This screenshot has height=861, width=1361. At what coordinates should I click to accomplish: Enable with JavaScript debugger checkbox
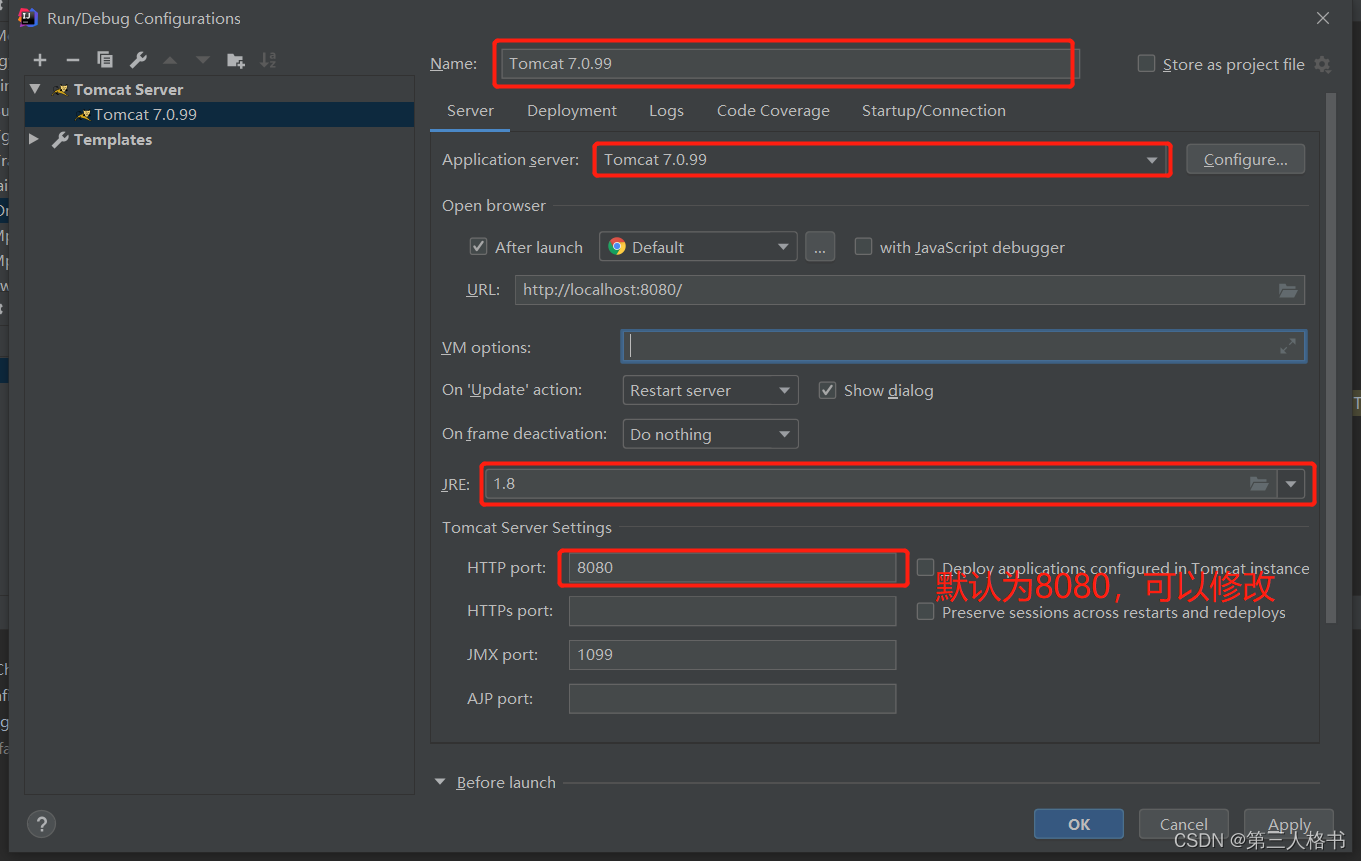863,246
